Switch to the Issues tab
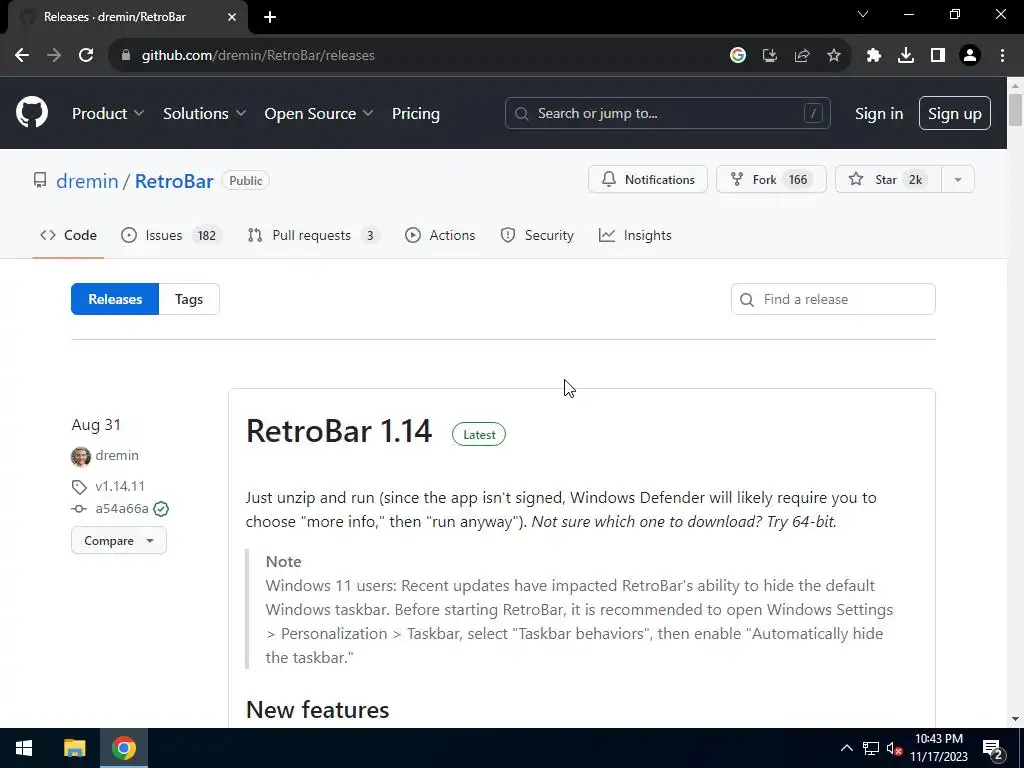 coord(172,235)
